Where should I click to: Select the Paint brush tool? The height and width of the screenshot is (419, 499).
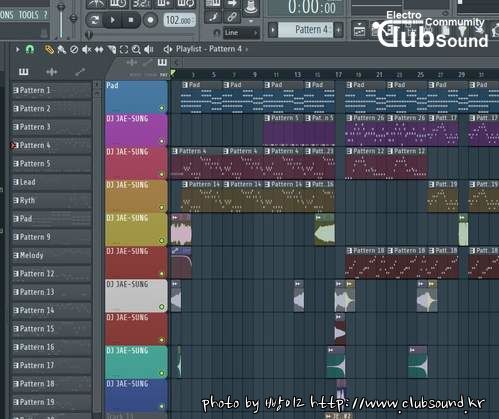[61, 50]
